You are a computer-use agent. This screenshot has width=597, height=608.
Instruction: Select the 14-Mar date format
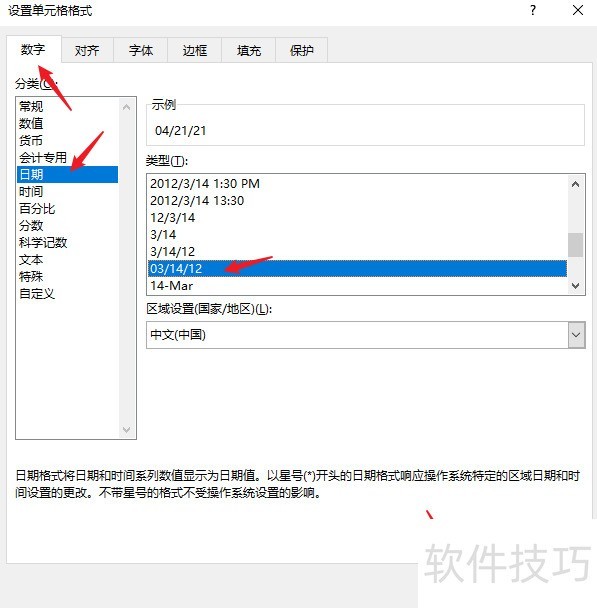pos(172,286)
